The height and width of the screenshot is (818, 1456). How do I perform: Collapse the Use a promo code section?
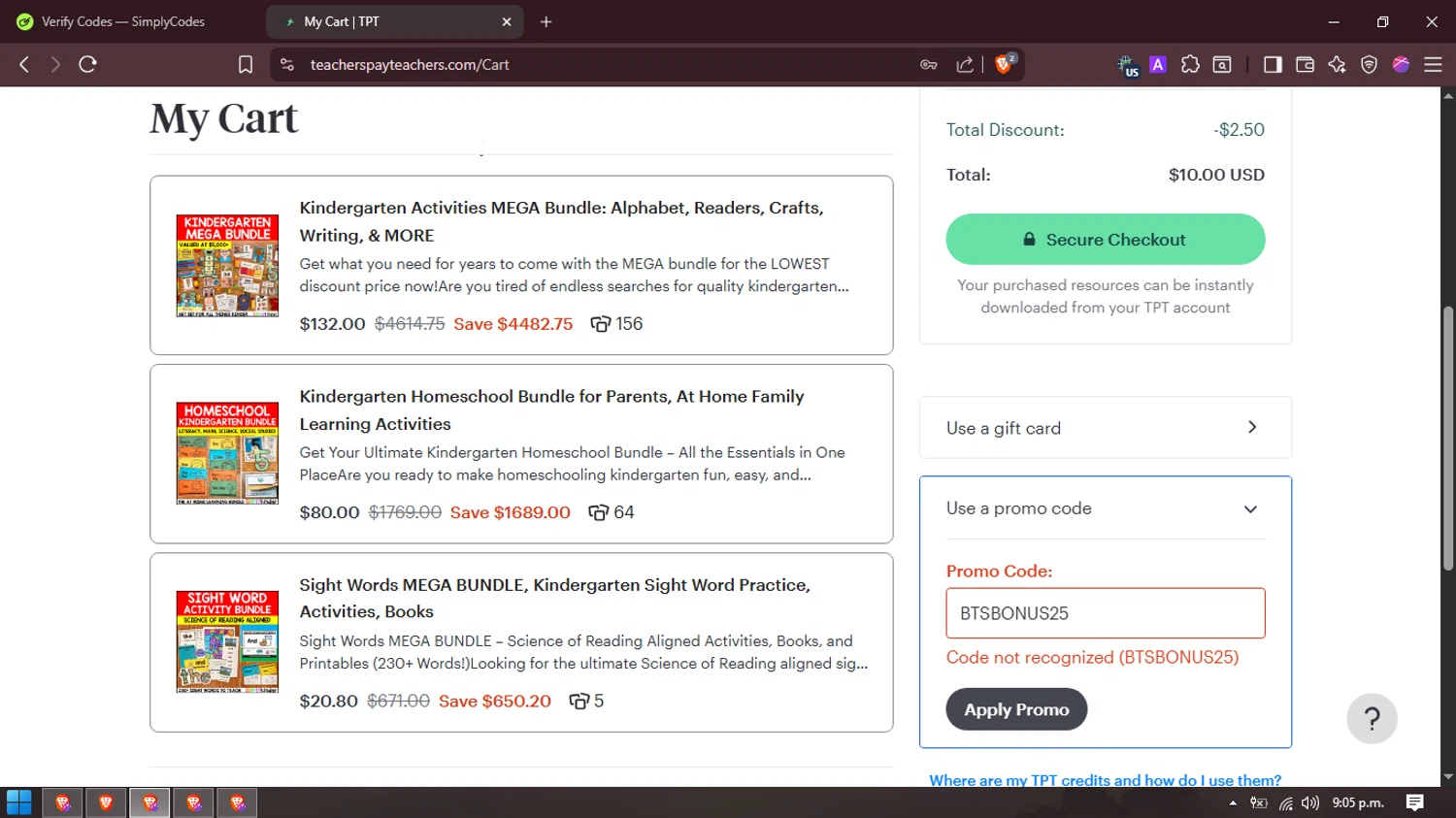[x=1250, y=509]
